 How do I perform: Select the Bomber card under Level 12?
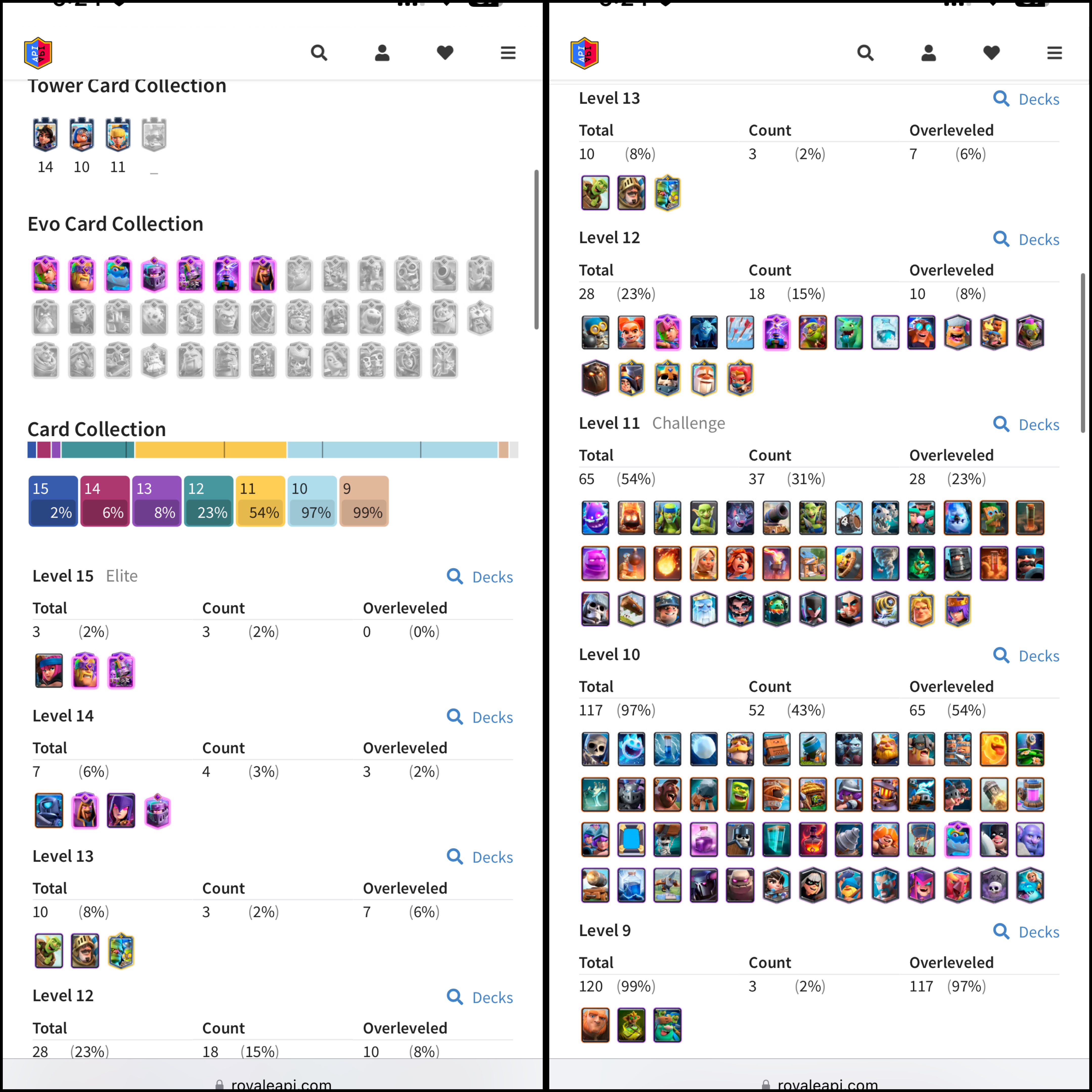coord(595,332)
